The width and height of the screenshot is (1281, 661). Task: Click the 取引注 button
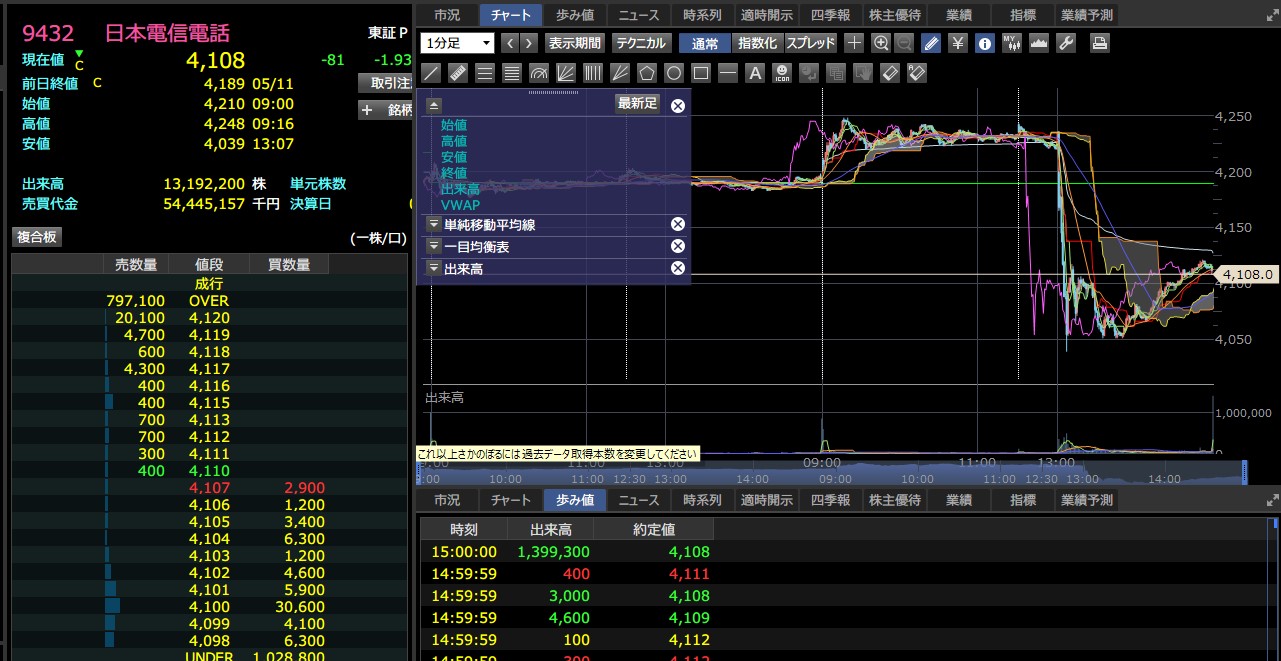(x=386, y=83)
